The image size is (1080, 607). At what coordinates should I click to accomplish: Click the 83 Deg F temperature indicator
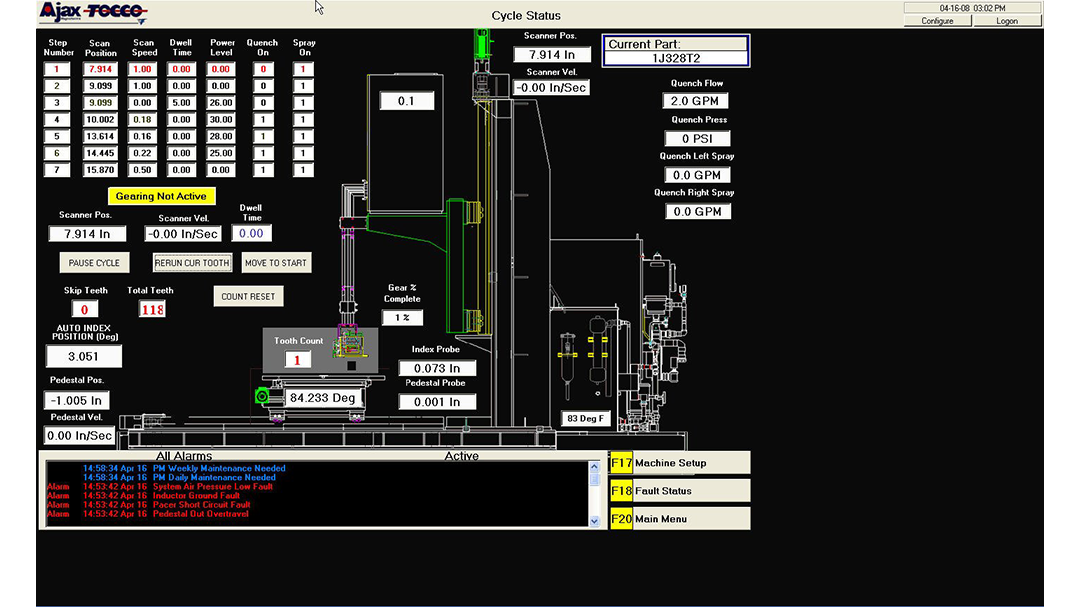click(x=586, y=418)
